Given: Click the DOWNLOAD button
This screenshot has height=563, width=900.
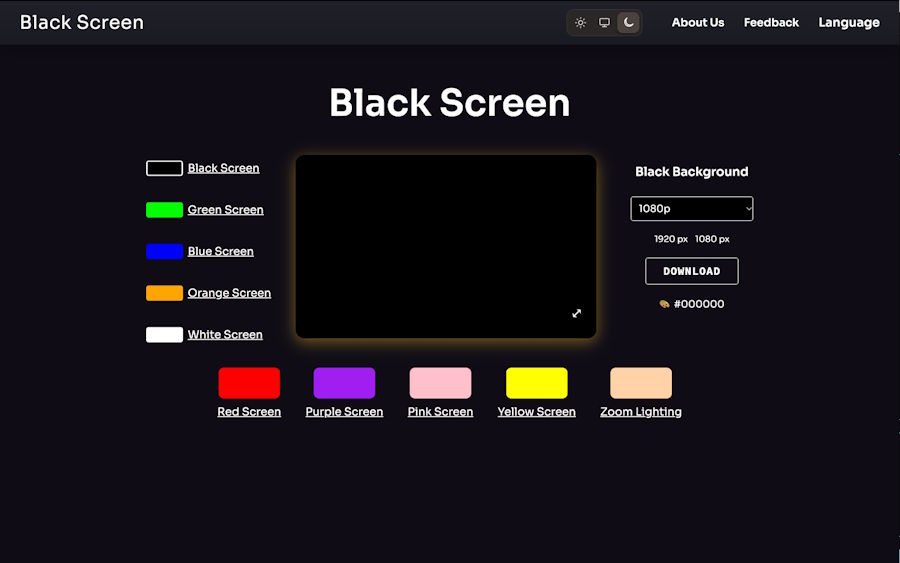Looking at the screenshot, I should click(692, 271).
